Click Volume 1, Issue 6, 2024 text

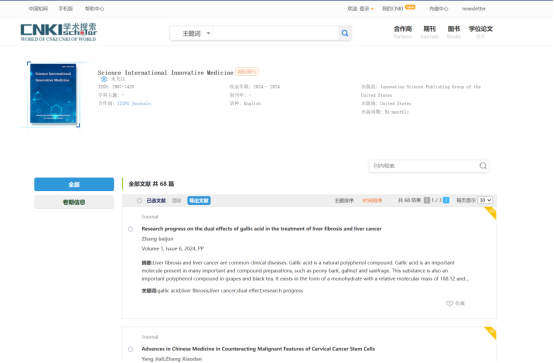coord(173,248)
